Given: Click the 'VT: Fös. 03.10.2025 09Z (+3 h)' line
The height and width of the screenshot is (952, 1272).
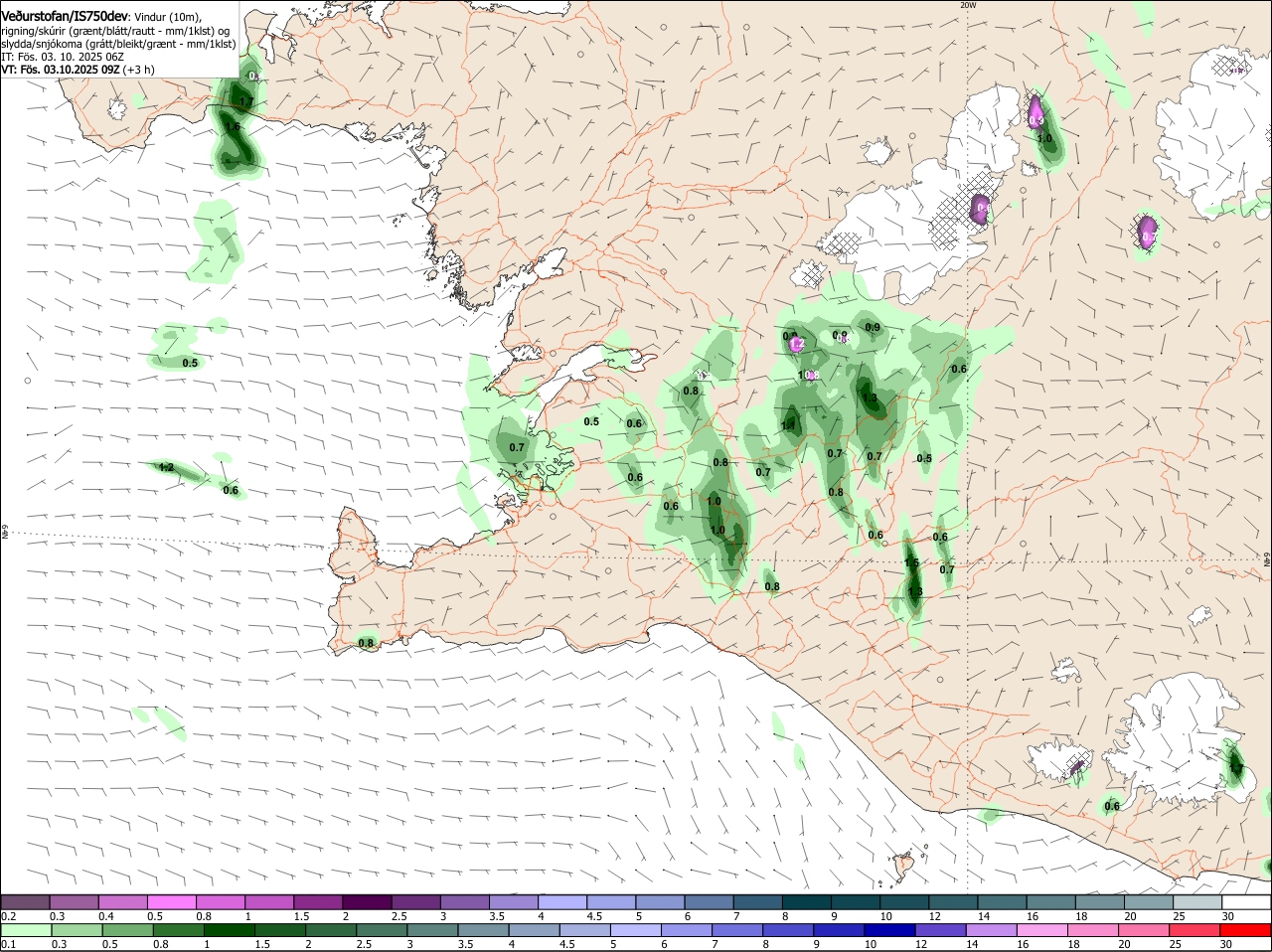Looking at the screenshot, I should [78, 70].
